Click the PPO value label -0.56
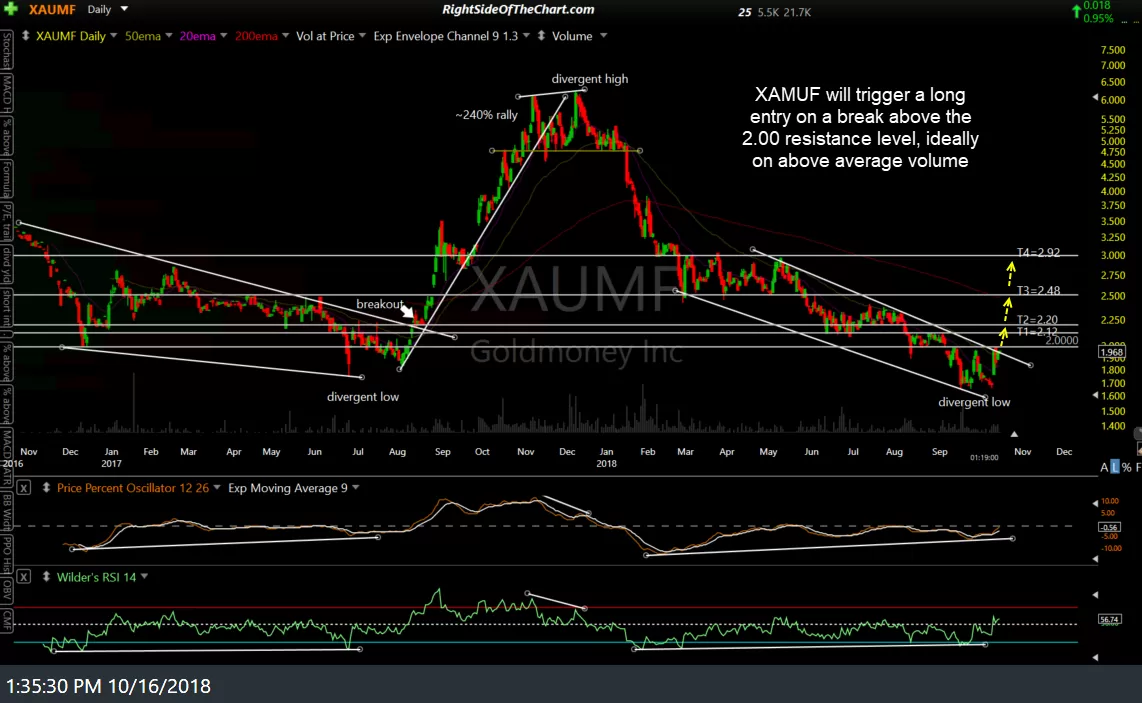Viewport: 1142px width, 703px height. click(x=1108, y=527)
